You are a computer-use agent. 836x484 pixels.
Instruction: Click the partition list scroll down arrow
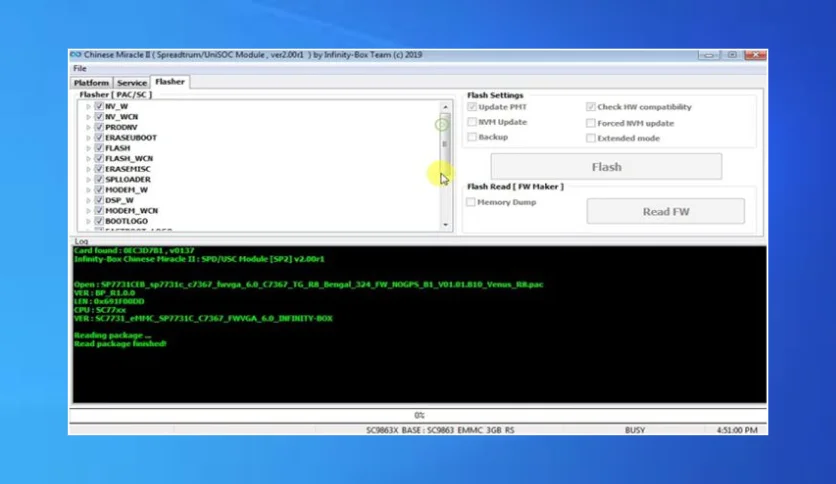[446, 224]
